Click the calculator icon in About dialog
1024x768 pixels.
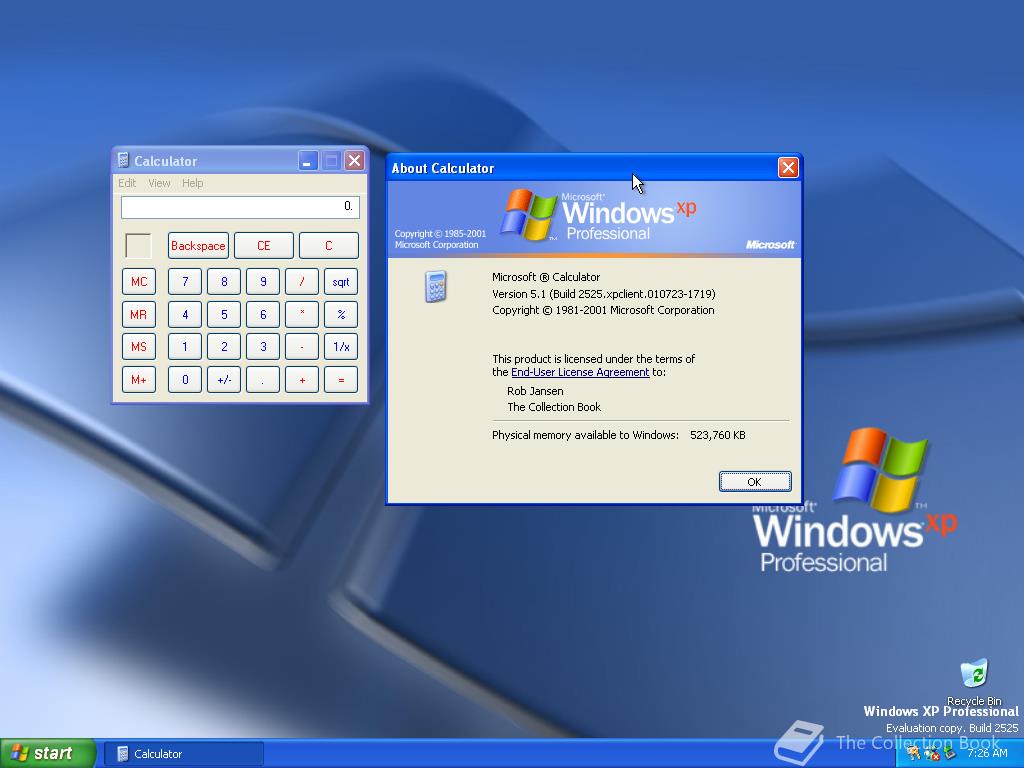(436, 286)
